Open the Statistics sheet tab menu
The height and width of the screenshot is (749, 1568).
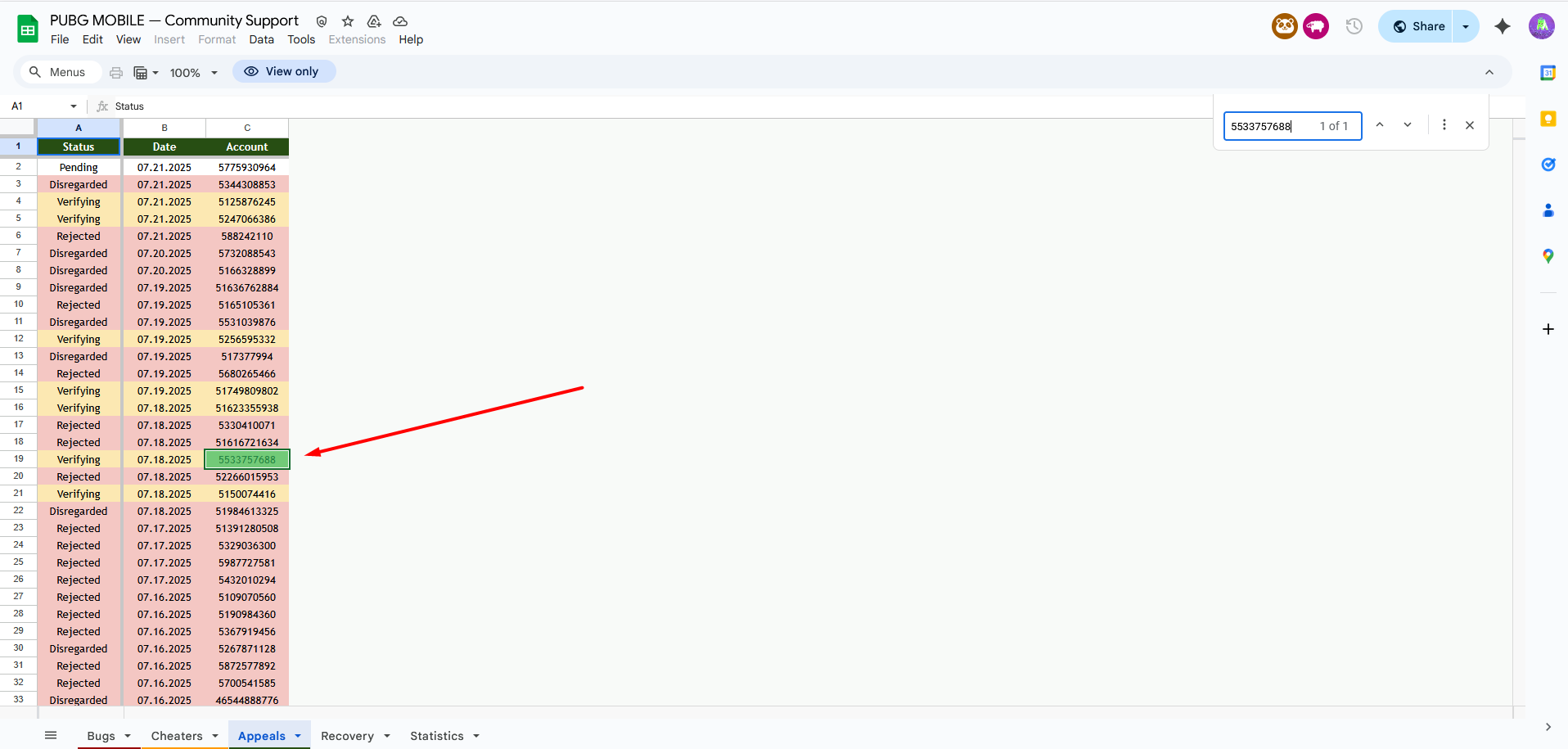point(476,736)
